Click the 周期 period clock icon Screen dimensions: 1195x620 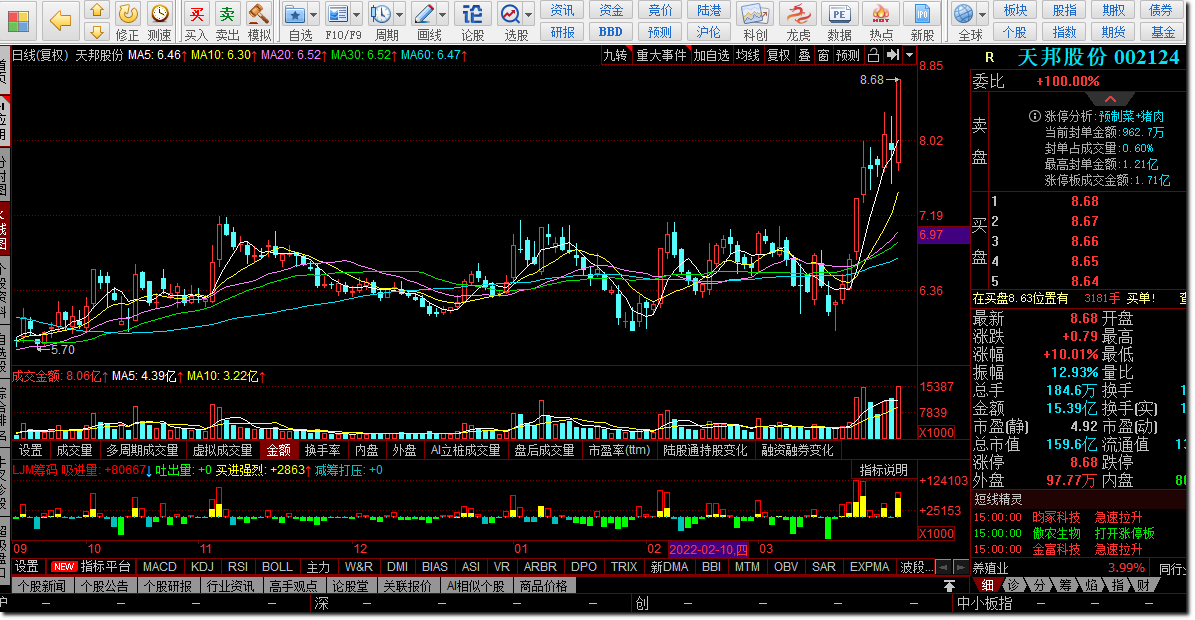click(381, 21)
